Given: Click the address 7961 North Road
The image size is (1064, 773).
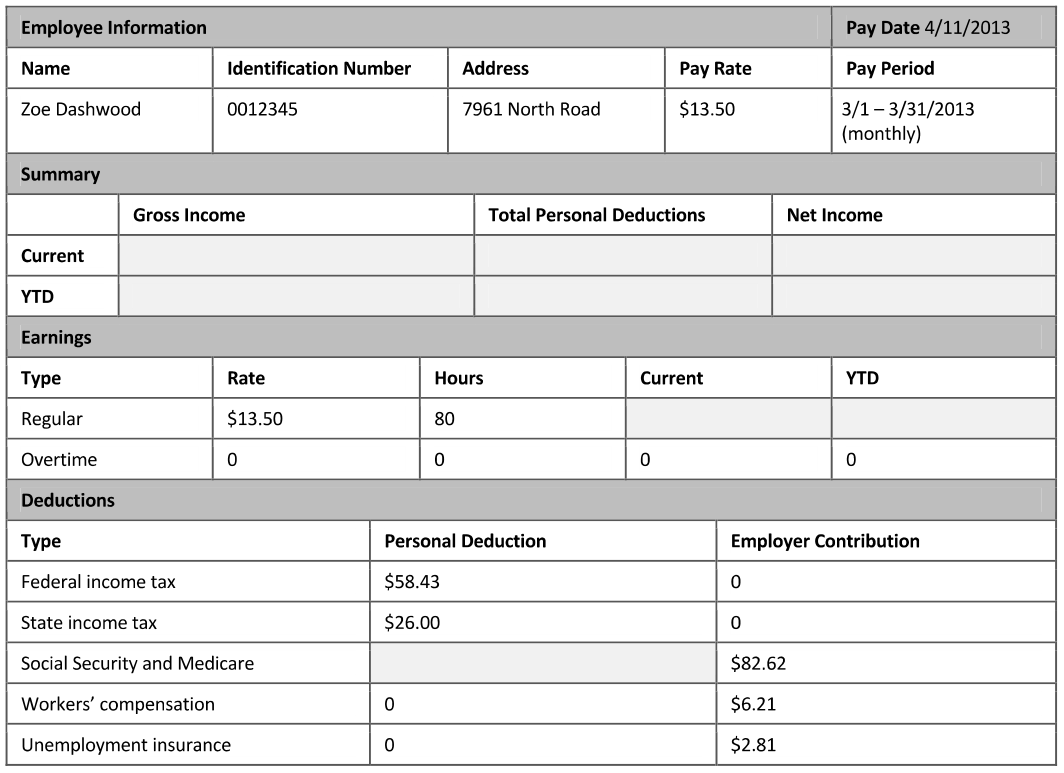Looking at the screenshot, I should point(531,110).
